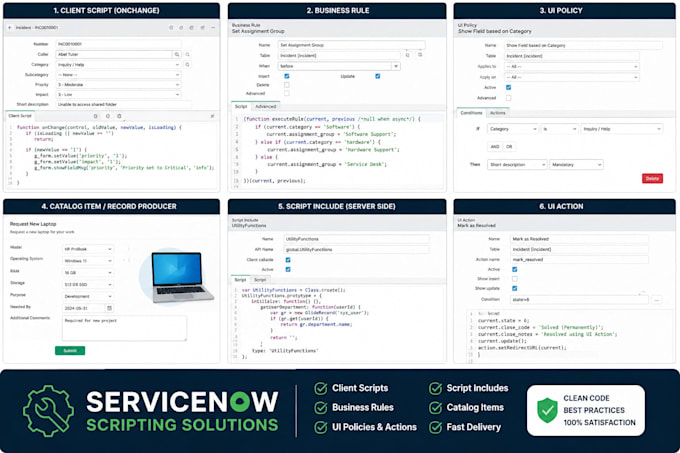Open the Subcategory dropdown on Incident form
This screenshot has height=453, width=680.
[x=118, y=75]
